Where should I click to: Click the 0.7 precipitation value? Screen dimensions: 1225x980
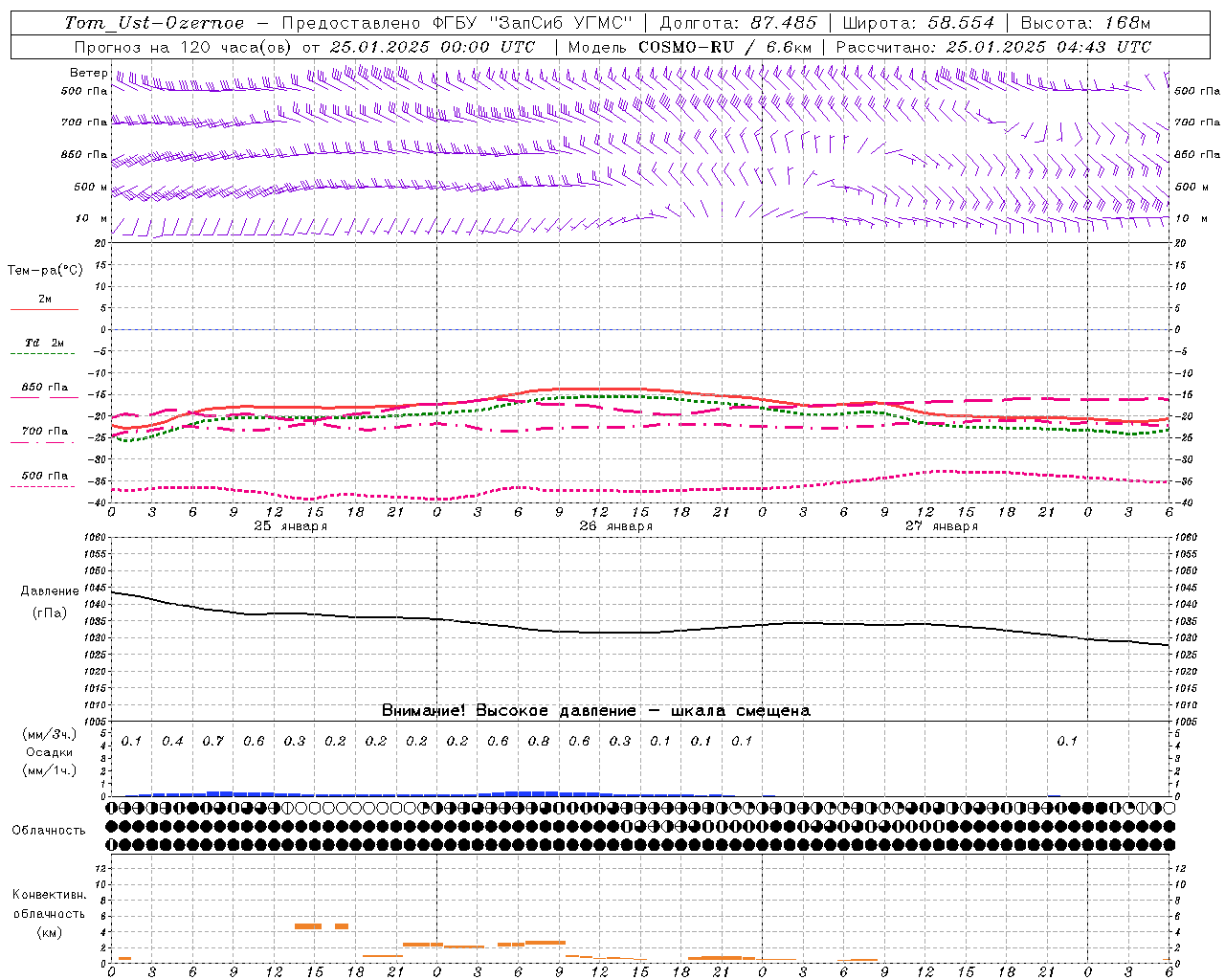coord(212,742)
